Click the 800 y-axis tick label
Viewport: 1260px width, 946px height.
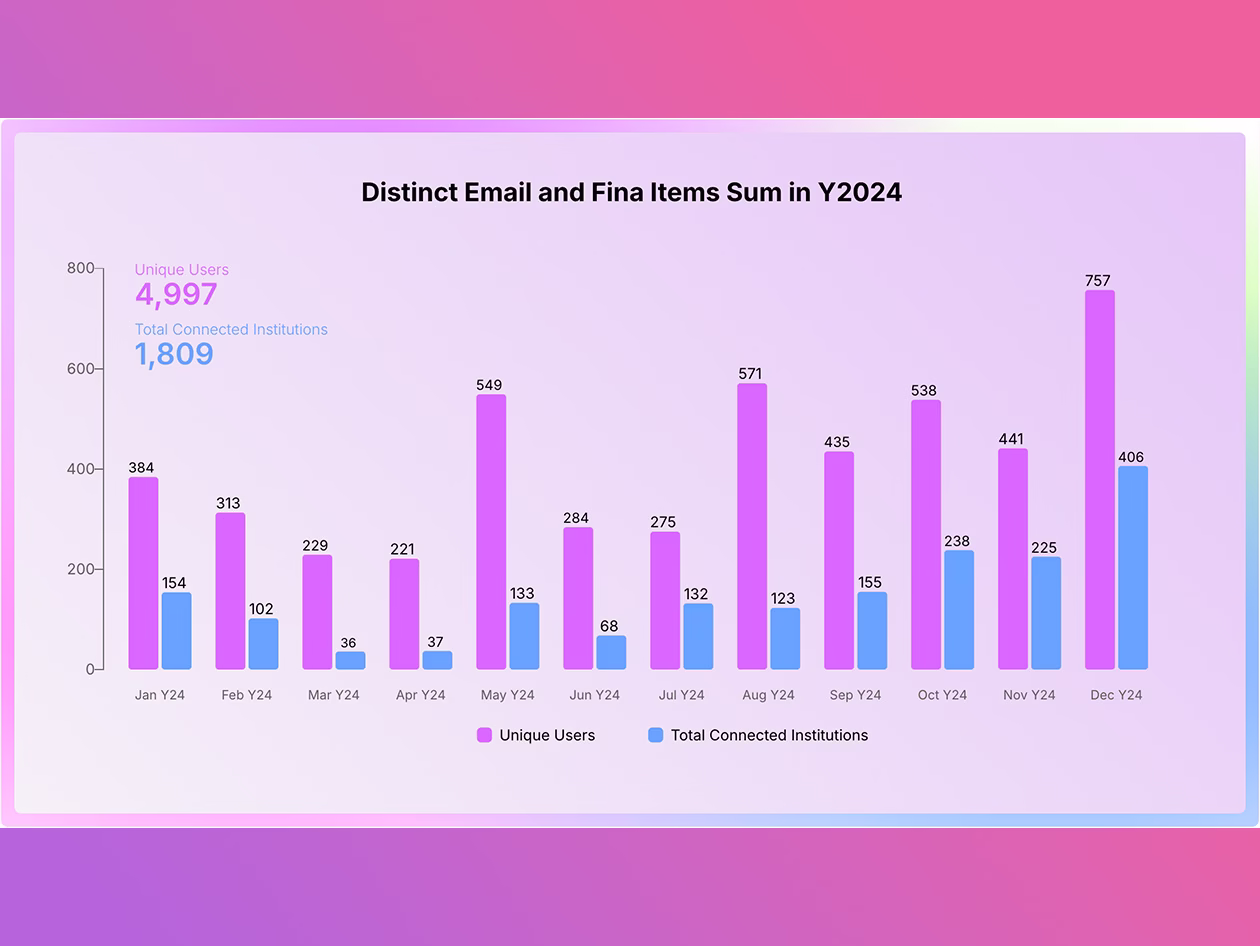coord(80,268)
